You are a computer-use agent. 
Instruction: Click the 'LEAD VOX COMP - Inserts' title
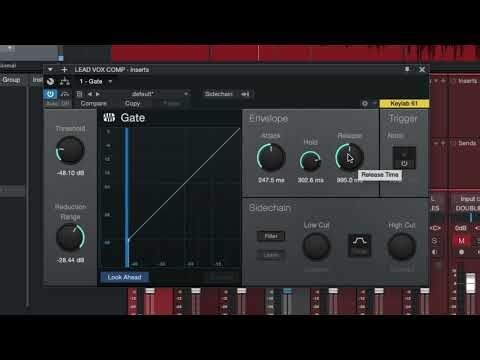tap(112, 69)
